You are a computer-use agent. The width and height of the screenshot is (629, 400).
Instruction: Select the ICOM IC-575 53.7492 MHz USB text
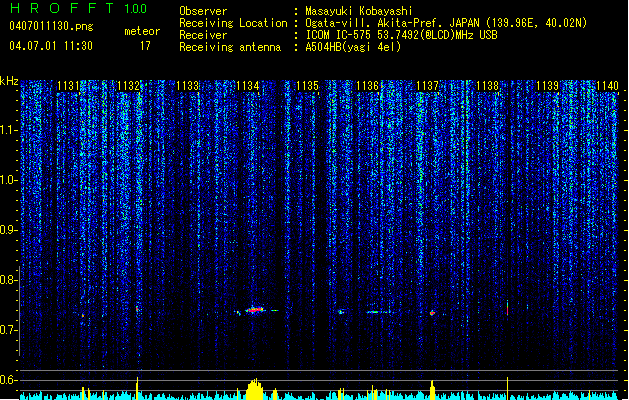[402, 35]
